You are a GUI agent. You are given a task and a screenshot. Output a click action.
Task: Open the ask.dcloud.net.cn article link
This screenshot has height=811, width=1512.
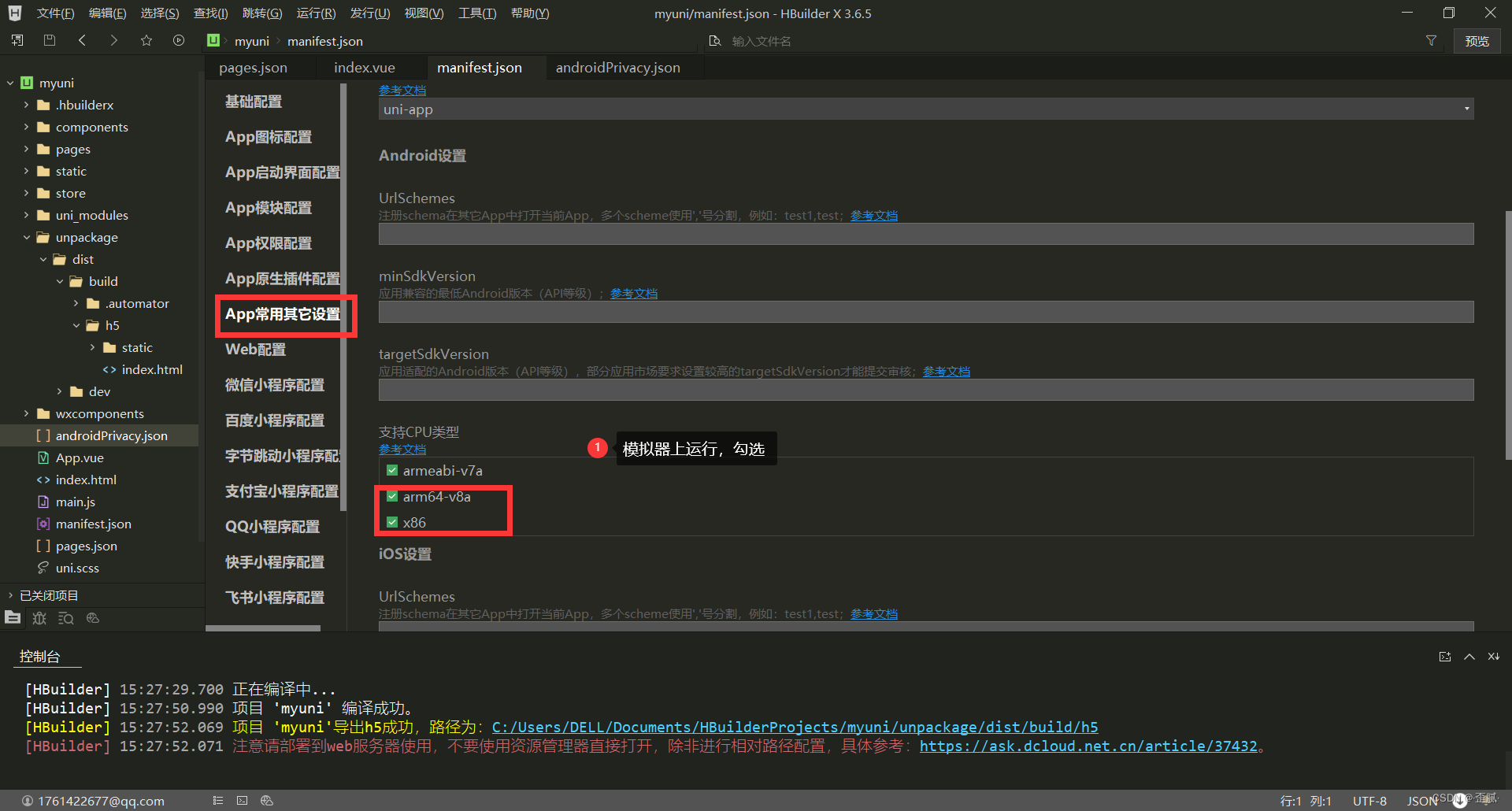pos(1088,746)
